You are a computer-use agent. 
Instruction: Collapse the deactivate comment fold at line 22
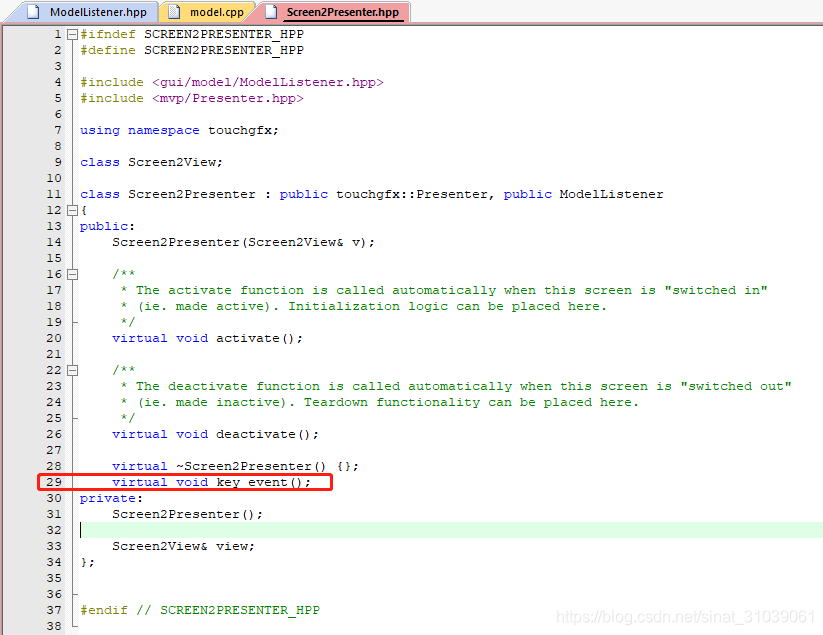click(72, 371)
